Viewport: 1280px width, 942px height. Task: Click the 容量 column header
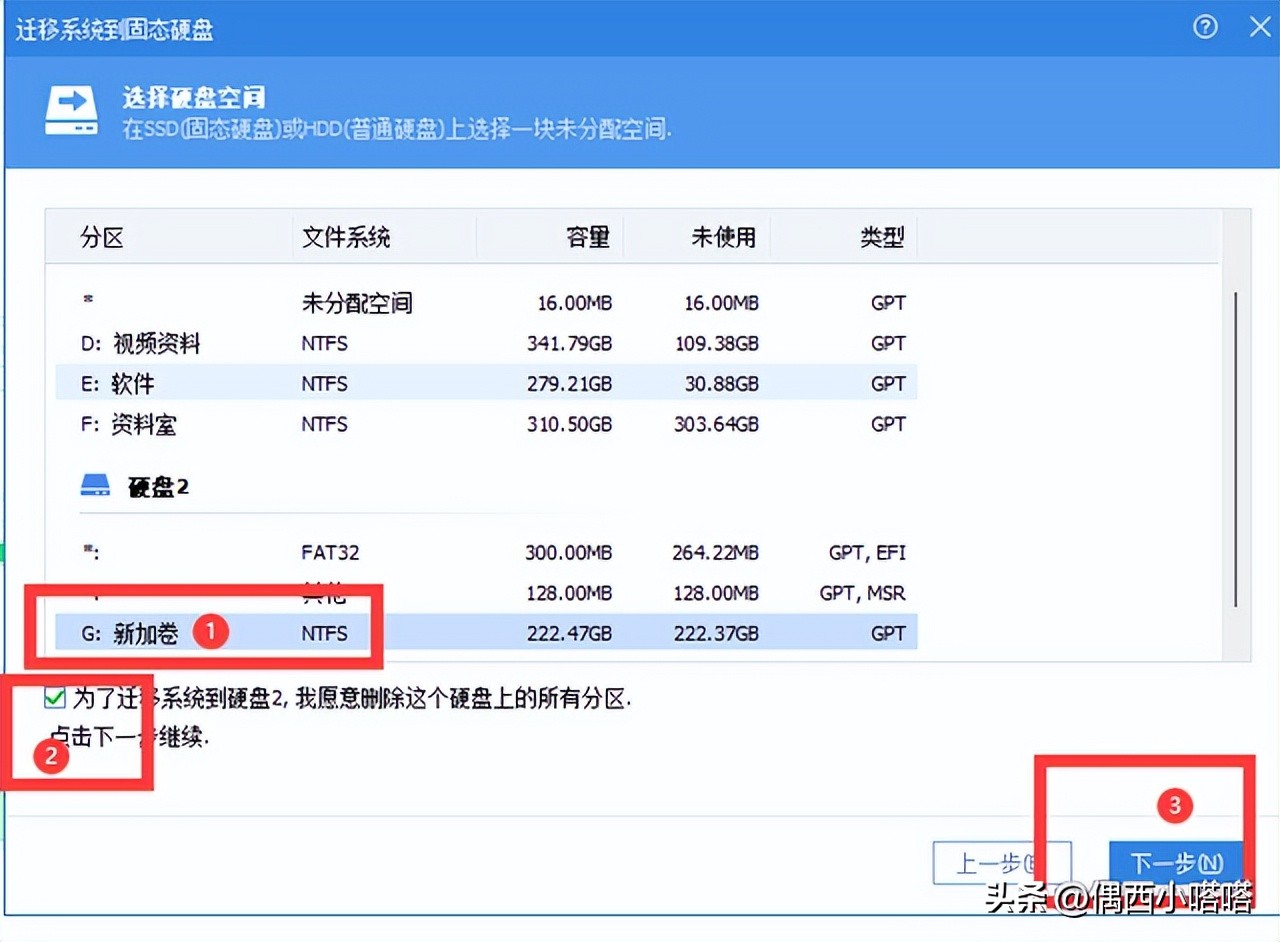[588, 237]
